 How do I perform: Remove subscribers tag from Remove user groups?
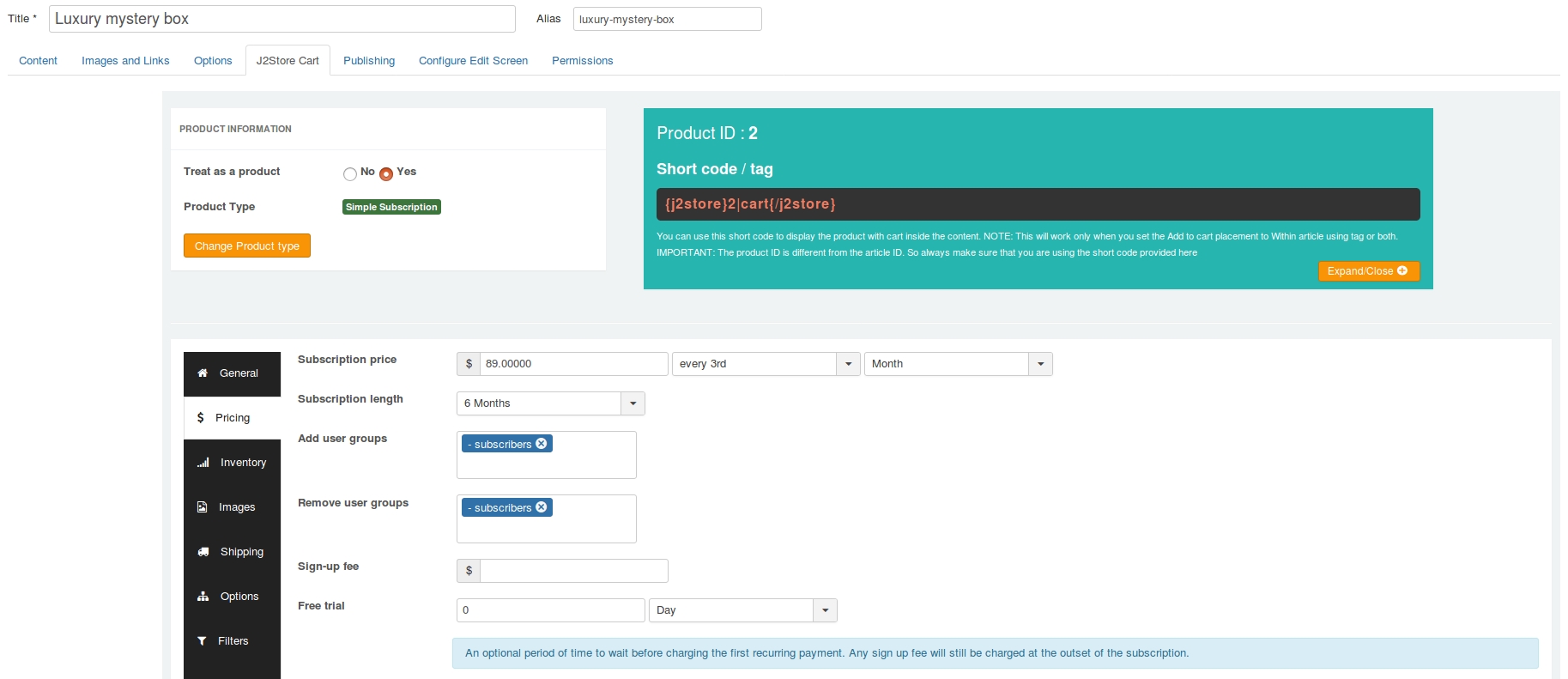click(x=542, y=507)
